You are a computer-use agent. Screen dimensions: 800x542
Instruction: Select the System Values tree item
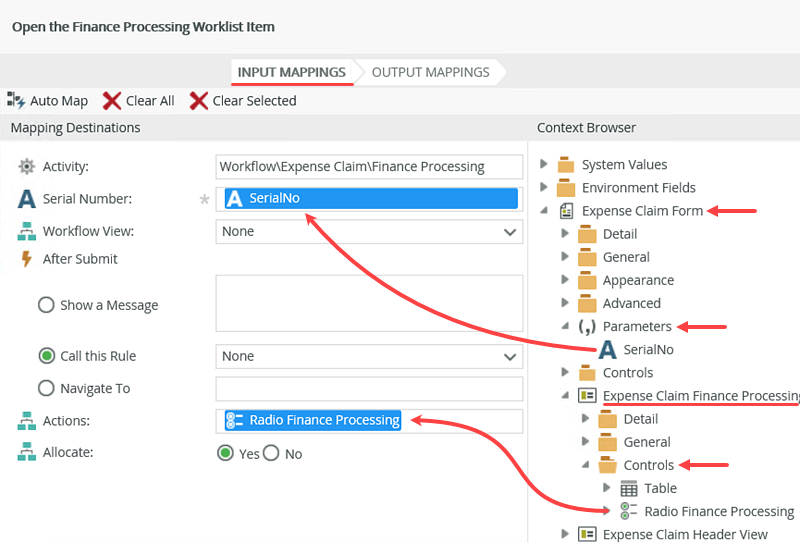point(624,165)
